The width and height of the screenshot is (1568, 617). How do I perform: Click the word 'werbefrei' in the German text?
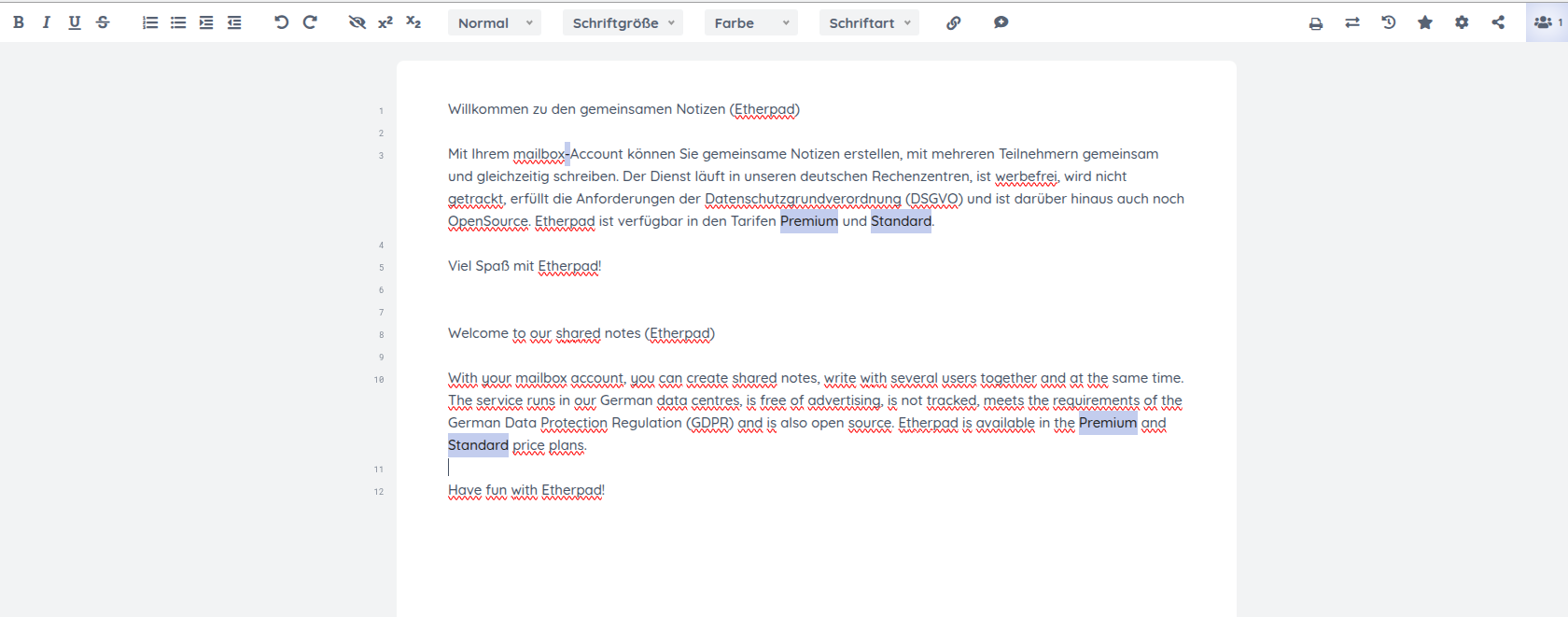[x=1027, y=176]
